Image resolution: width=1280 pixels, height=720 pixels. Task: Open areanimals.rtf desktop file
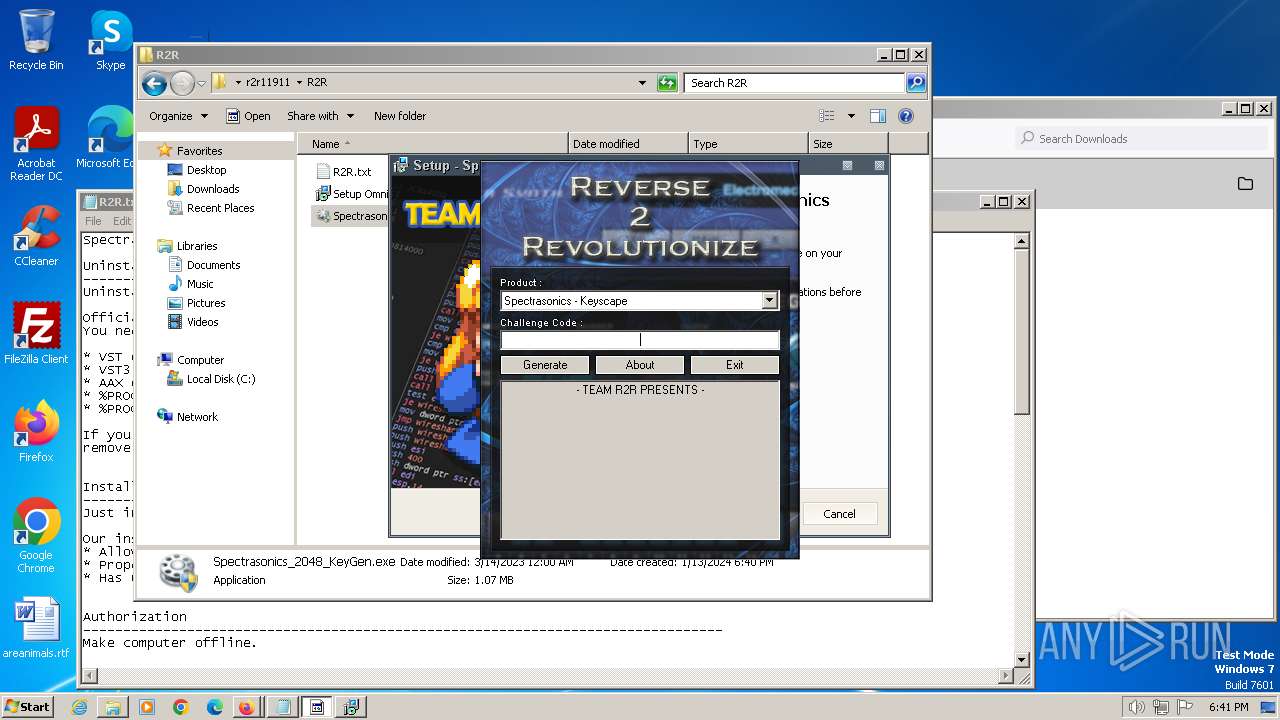tap(36, 628)
